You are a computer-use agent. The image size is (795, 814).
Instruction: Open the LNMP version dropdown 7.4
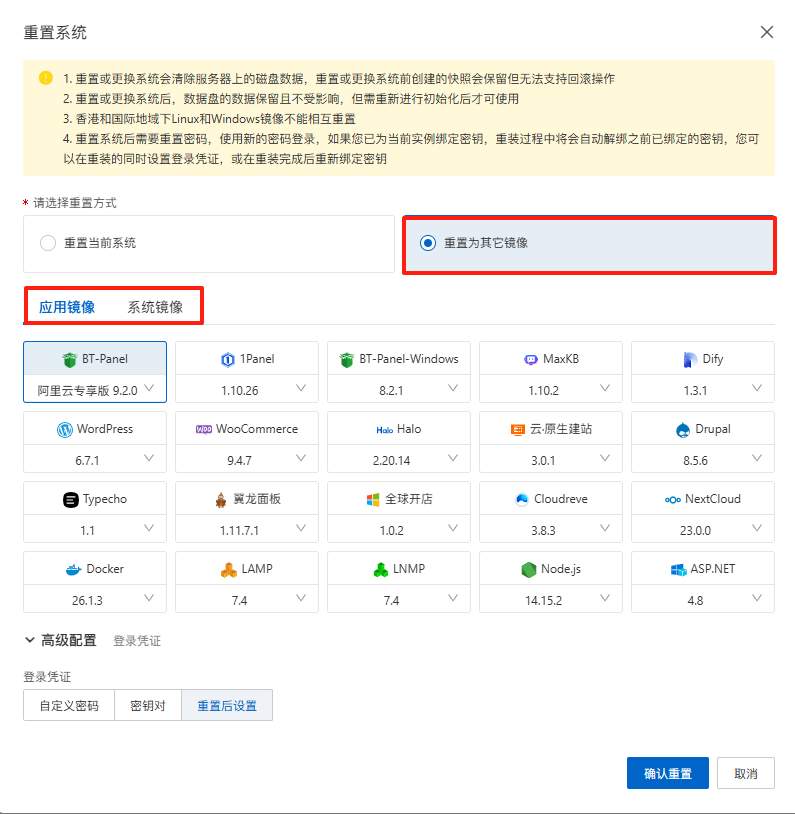tap(399, 599)
